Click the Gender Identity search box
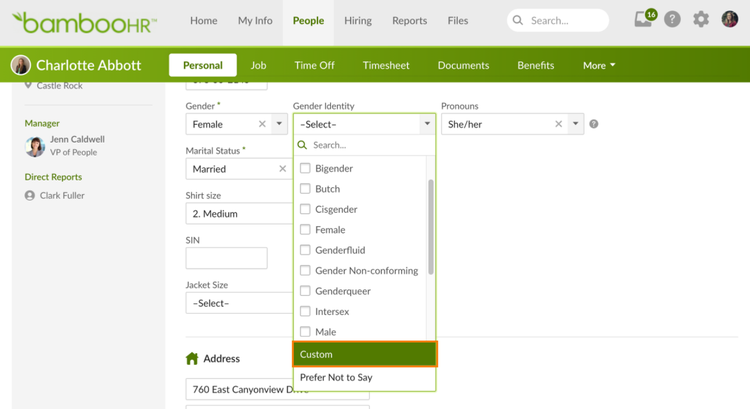 click(365, 145)
